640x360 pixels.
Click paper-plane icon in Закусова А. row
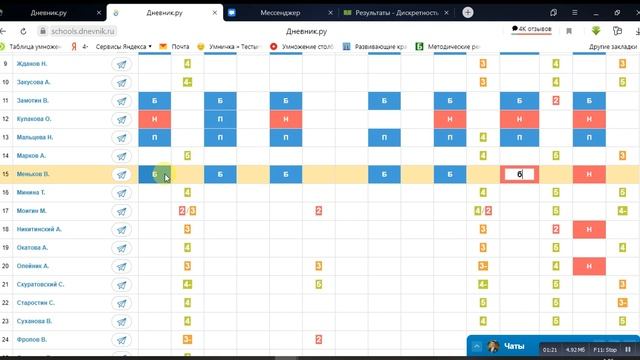(122, 83)
